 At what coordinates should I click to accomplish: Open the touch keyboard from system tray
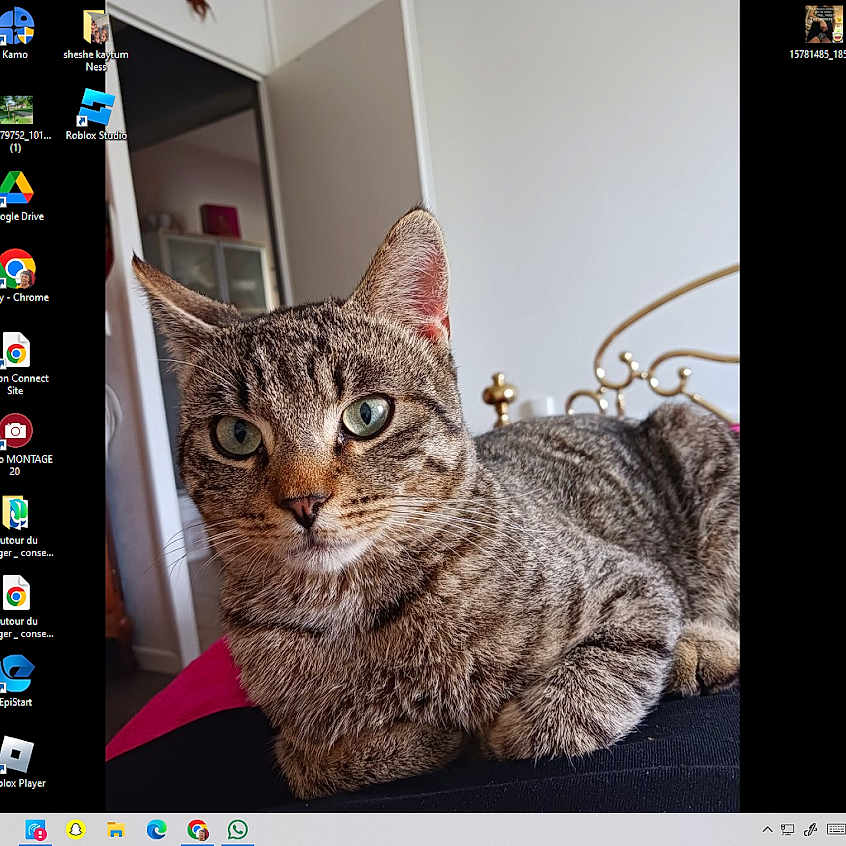(835, 829)
